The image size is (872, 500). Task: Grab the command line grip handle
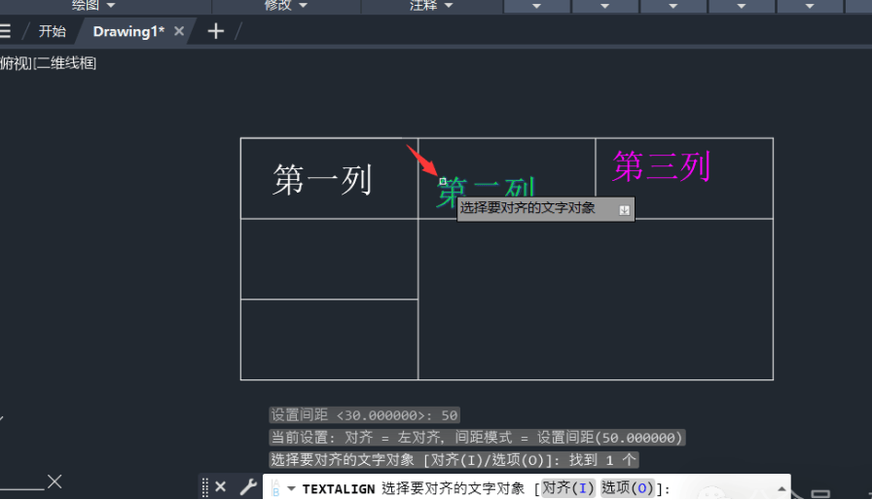pos(205,487)
